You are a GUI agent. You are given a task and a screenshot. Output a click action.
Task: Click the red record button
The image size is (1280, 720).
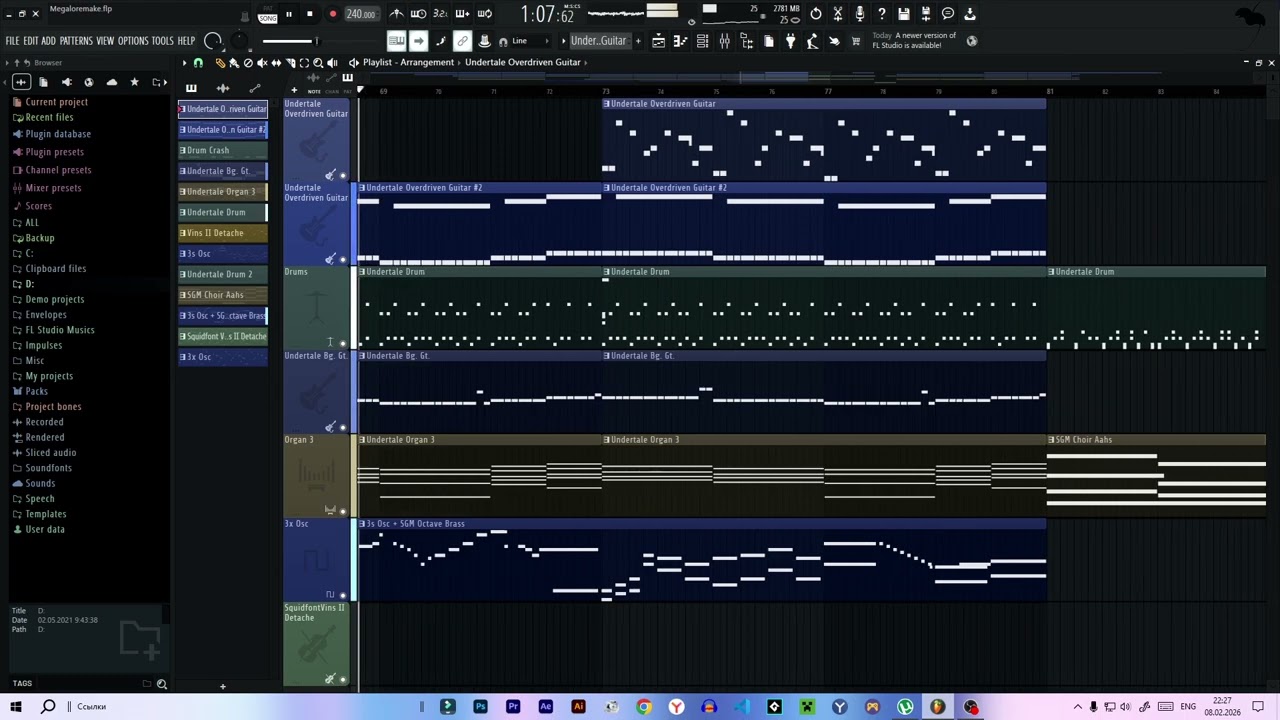point(332,14)
